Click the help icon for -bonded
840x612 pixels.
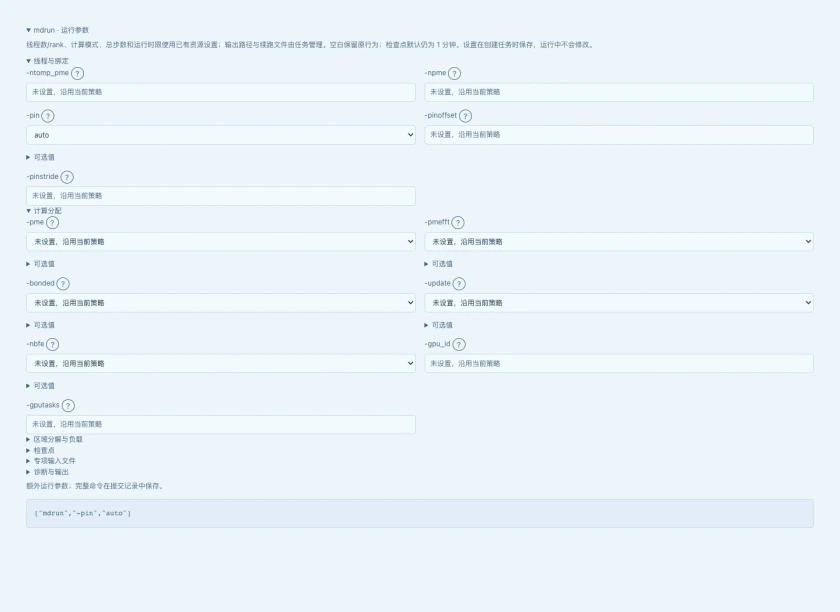[x=63, y=283]
